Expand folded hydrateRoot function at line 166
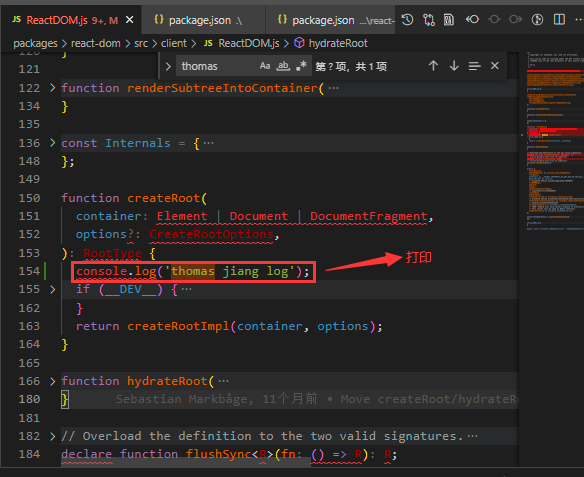This screenshot has height=477, width=584. pos(53,381)
